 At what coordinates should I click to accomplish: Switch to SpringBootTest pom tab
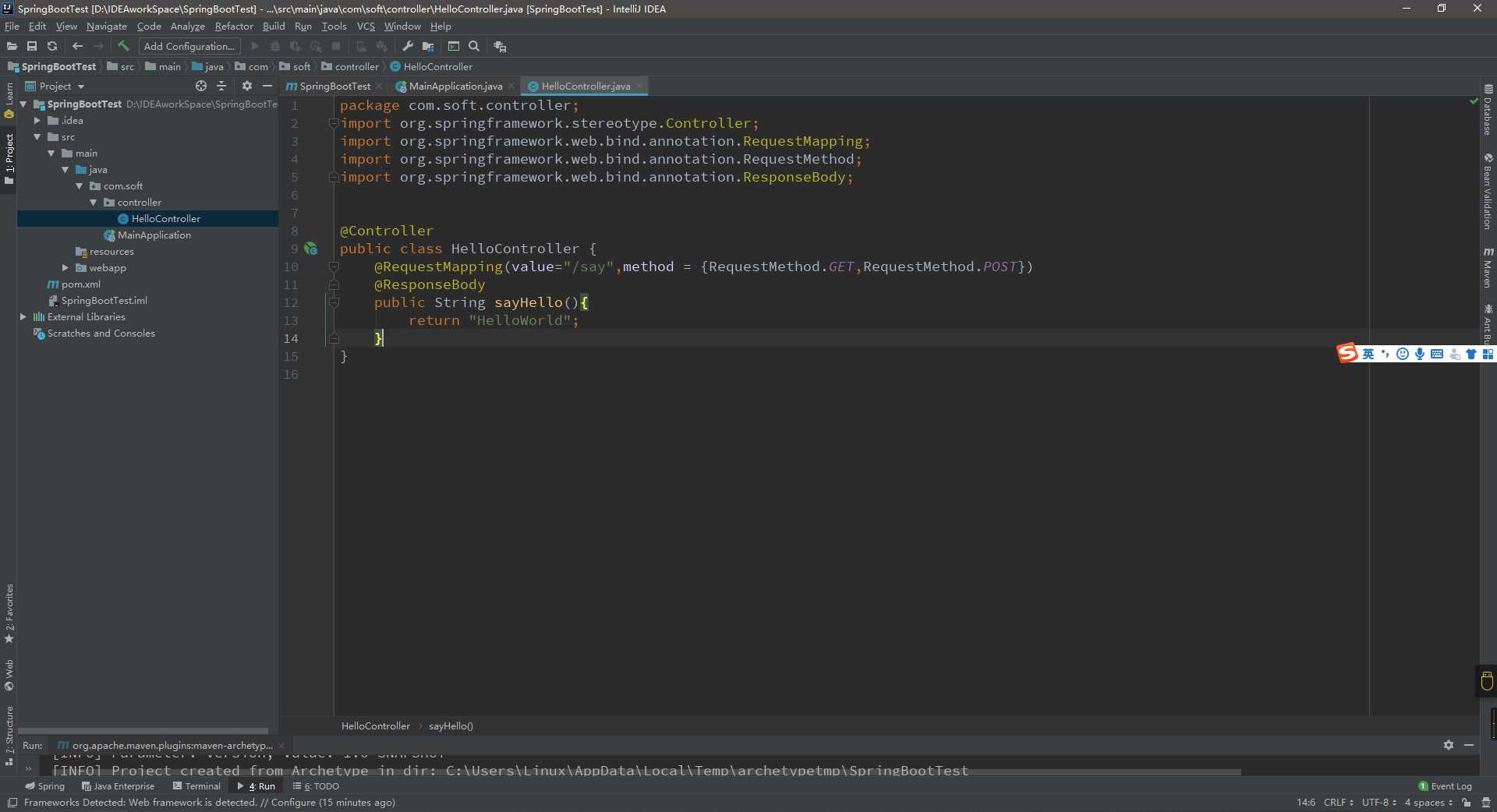click(x=334, y=86)
